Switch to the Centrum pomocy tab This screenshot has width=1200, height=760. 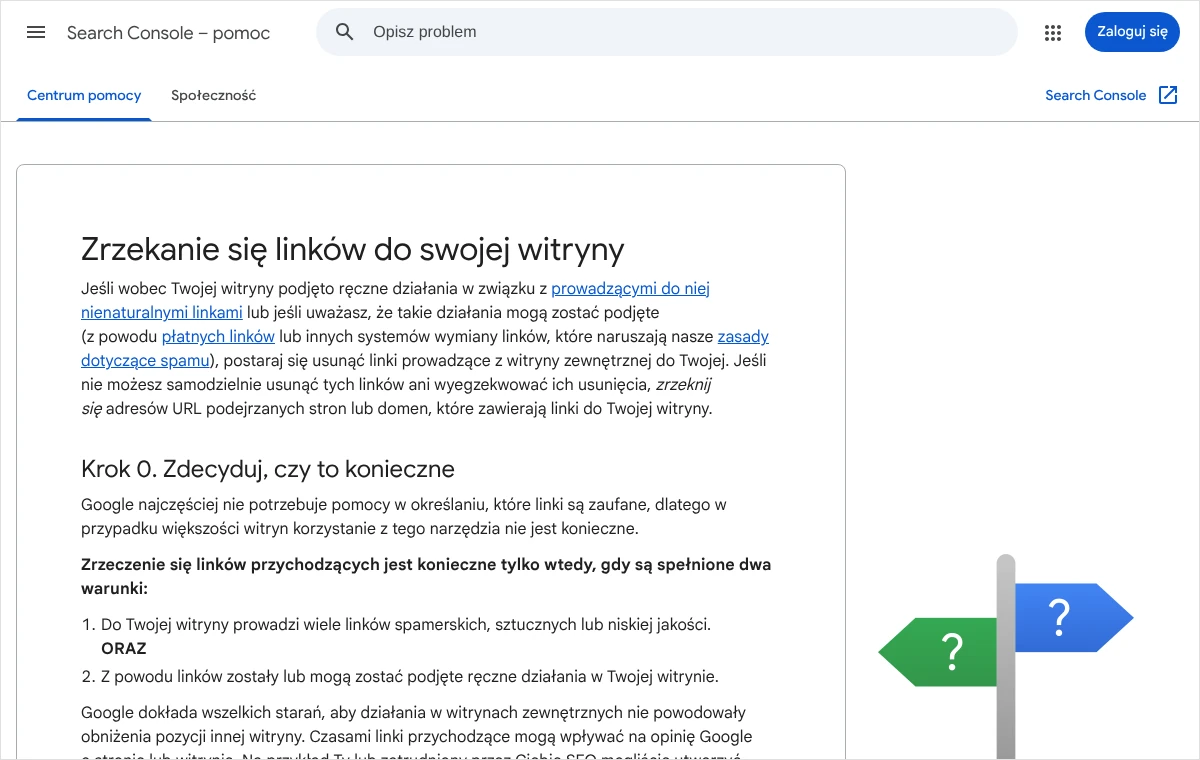tap(84, 96)
